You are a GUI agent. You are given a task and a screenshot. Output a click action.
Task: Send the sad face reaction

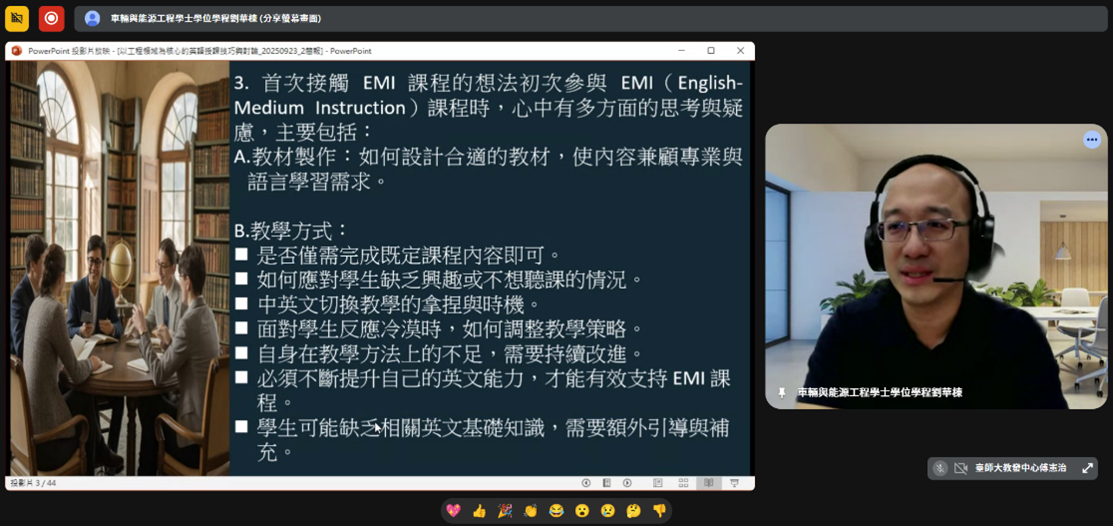(x=607, y=511)
